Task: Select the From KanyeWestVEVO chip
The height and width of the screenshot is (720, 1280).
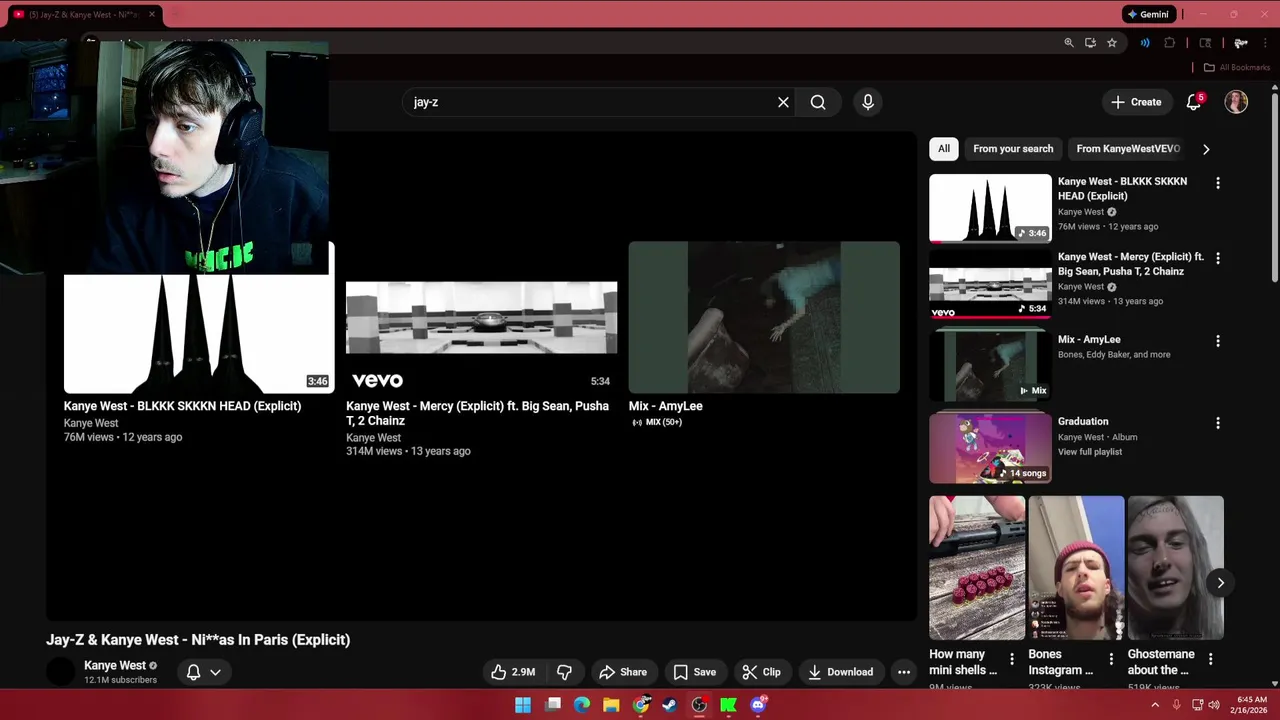Action: pos(1128,149)
